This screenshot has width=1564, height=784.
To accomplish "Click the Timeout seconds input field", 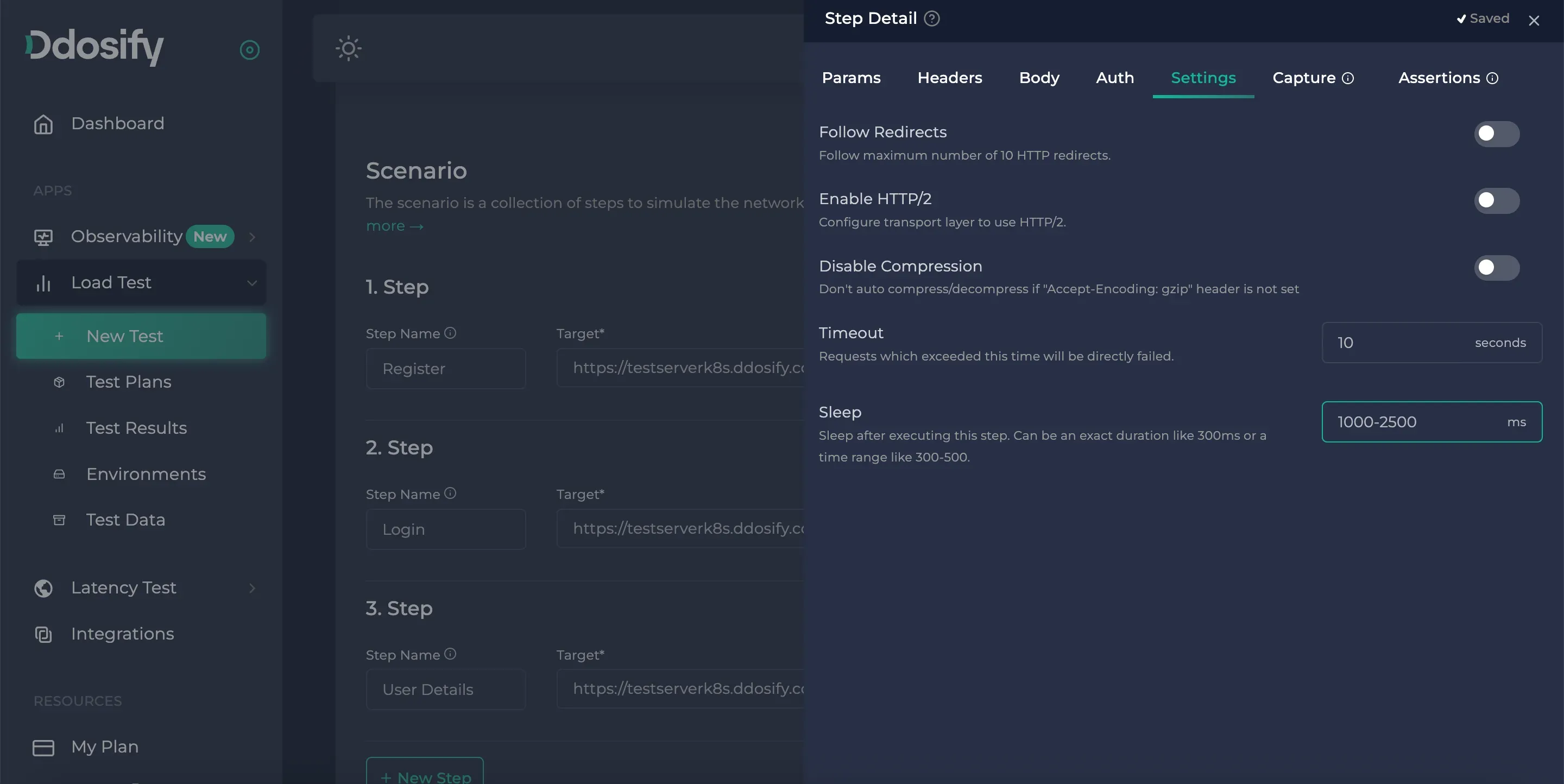I will point(1396,343).
